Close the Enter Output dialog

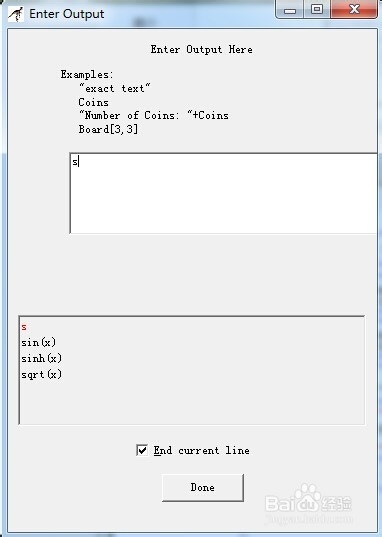tap(354, 9)
